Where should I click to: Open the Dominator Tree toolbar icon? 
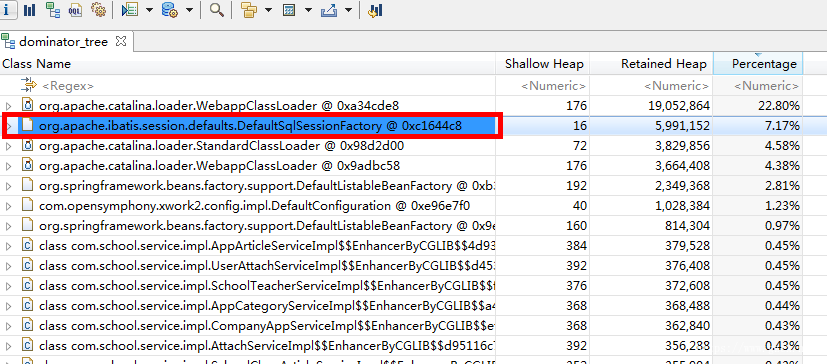pos(52,9)
